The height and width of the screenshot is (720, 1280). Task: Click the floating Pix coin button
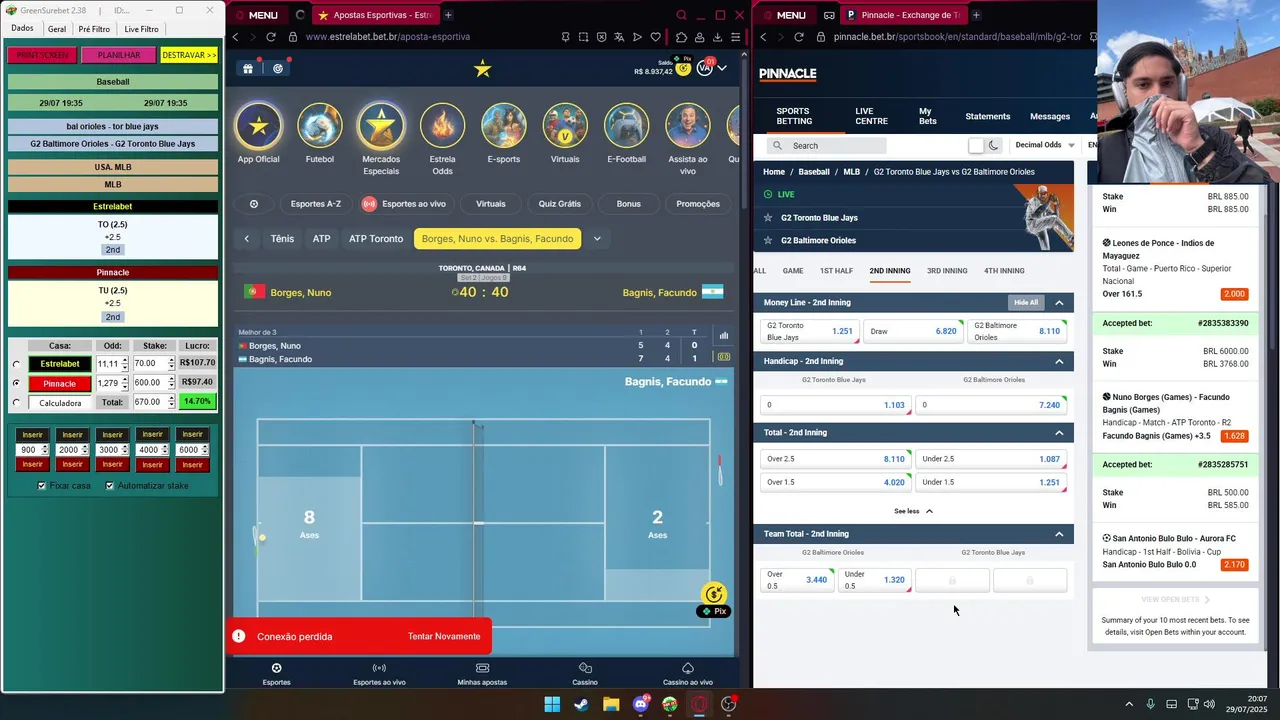[x=714, y=595]
